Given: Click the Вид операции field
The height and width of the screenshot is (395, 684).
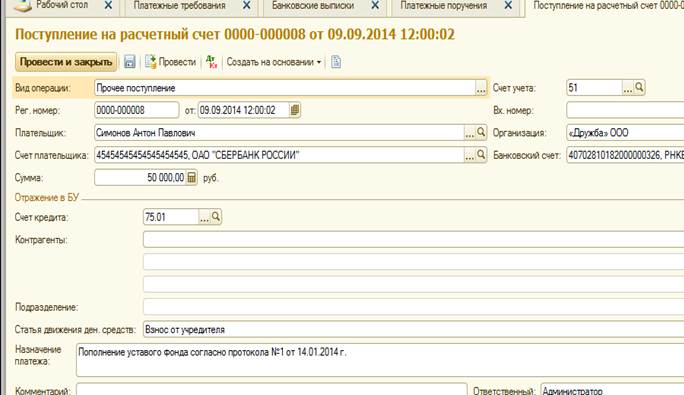Looking at the screenshot, I should [284, 88].
